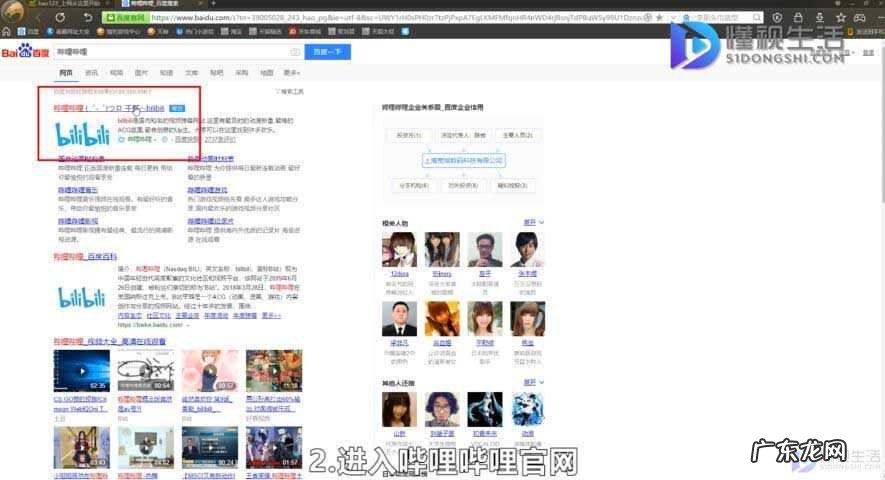Viewport: 885px width, 480px height.
Task: Click the blue square bookmark at bar end
Action: pos(405,32)
